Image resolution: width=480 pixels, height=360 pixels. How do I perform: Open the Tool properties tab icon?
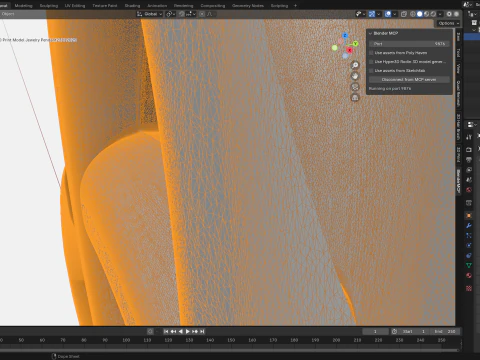point(469,137)
